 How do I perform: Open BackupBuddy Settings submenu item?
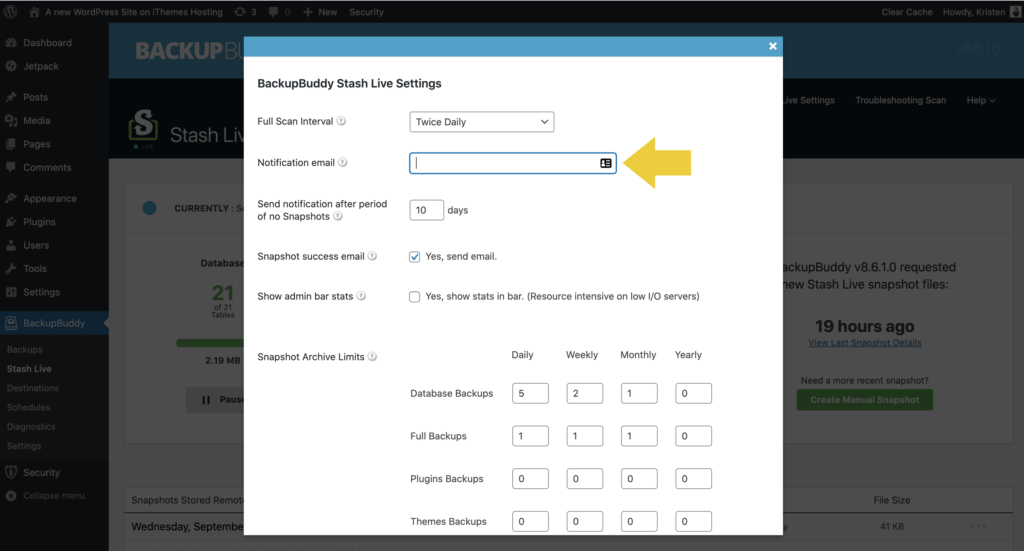24,446
